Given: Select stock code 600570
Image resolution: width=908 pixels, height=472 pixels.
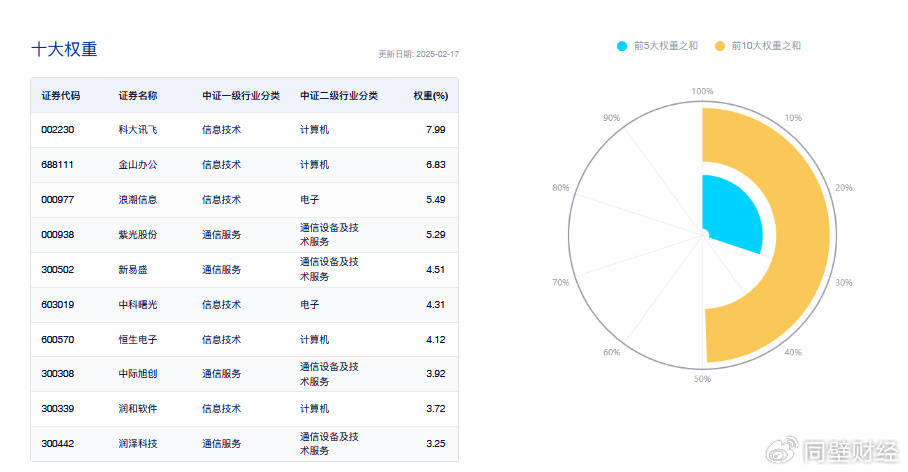Looking at the screenshot, I should click(x=57, y=339).
